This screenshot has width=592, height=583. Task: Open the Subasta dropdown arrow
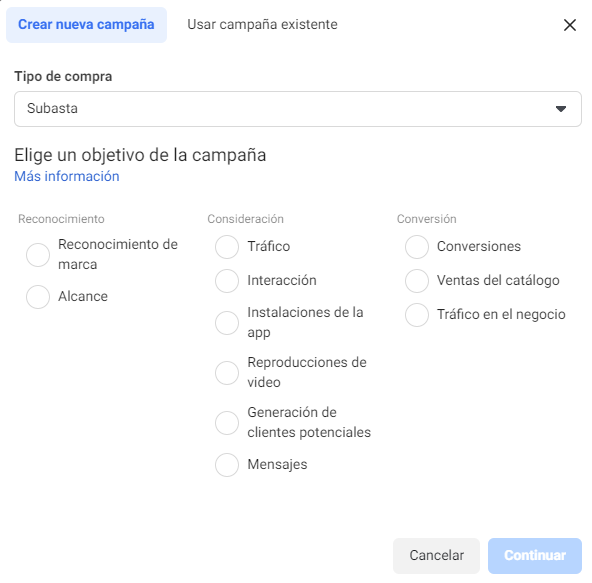pos(561,109)
